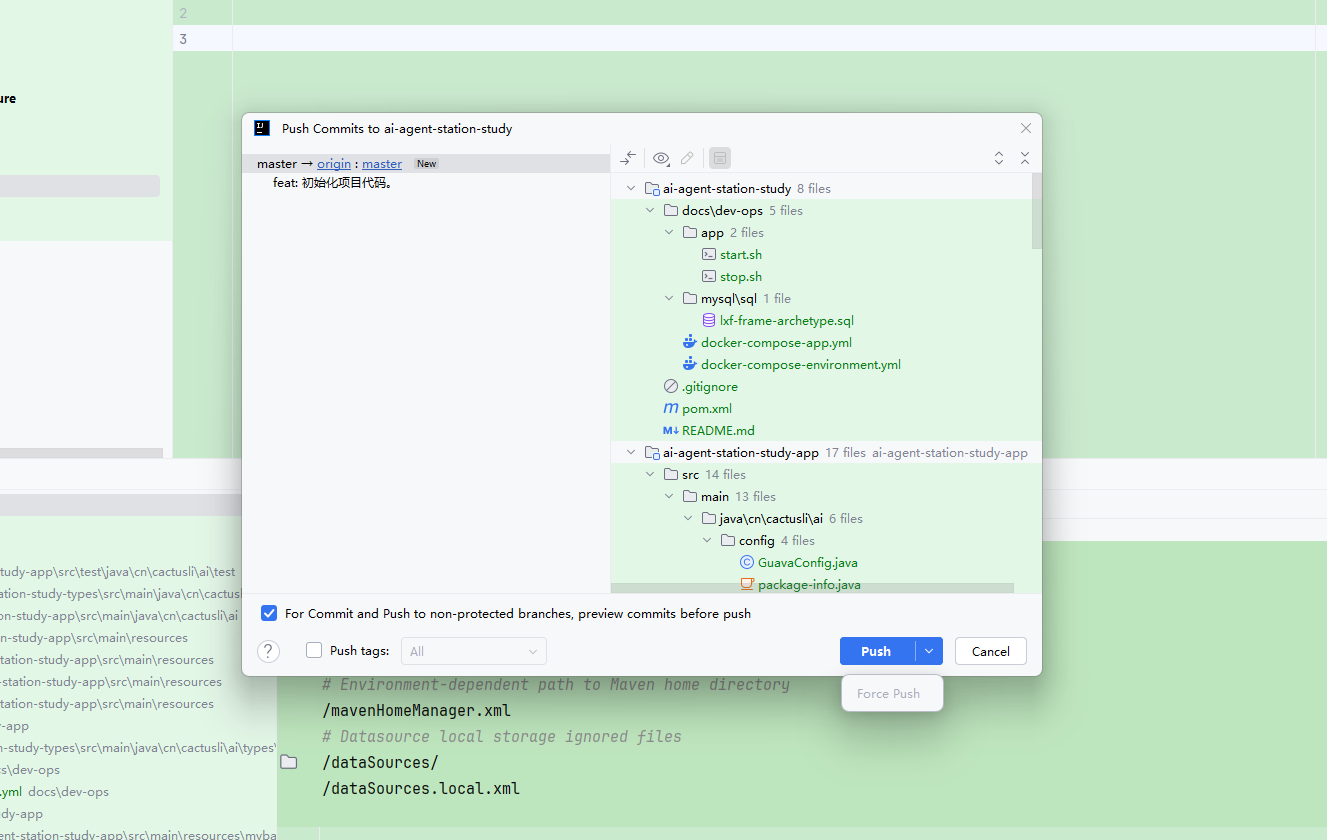Cancel the push dialog
Viewport: 1327px width, 840px height.
pyautogui.click(x=990, y=651)
